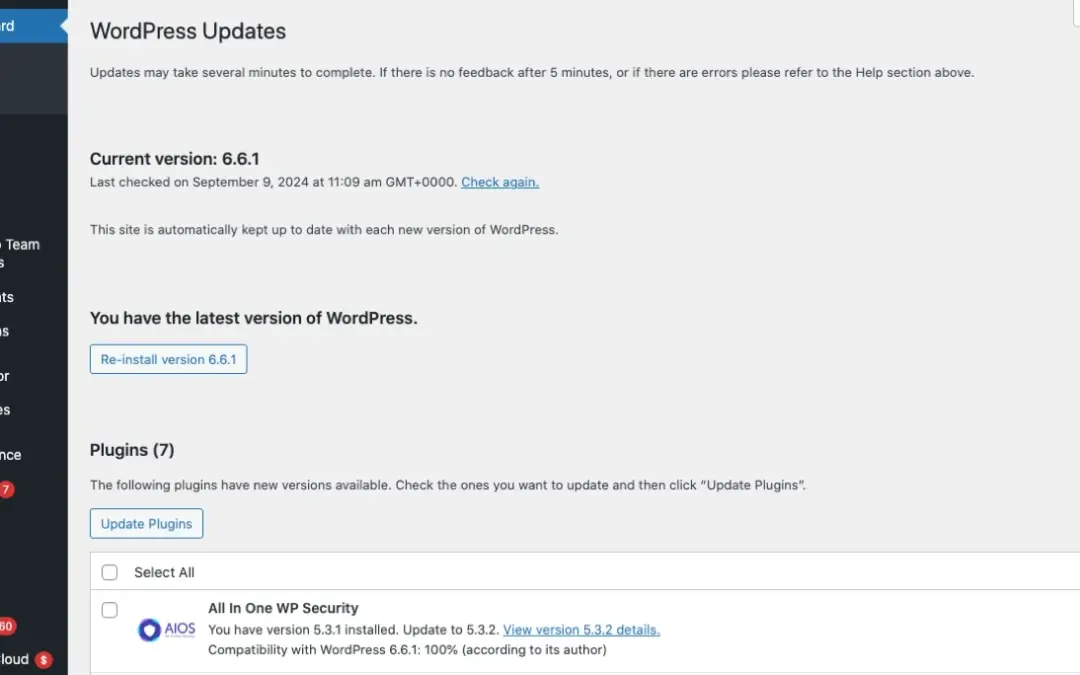The image size is (1080, 675).
Task: Click the "Plugins (7)" section heading
Action: [132, 450]
